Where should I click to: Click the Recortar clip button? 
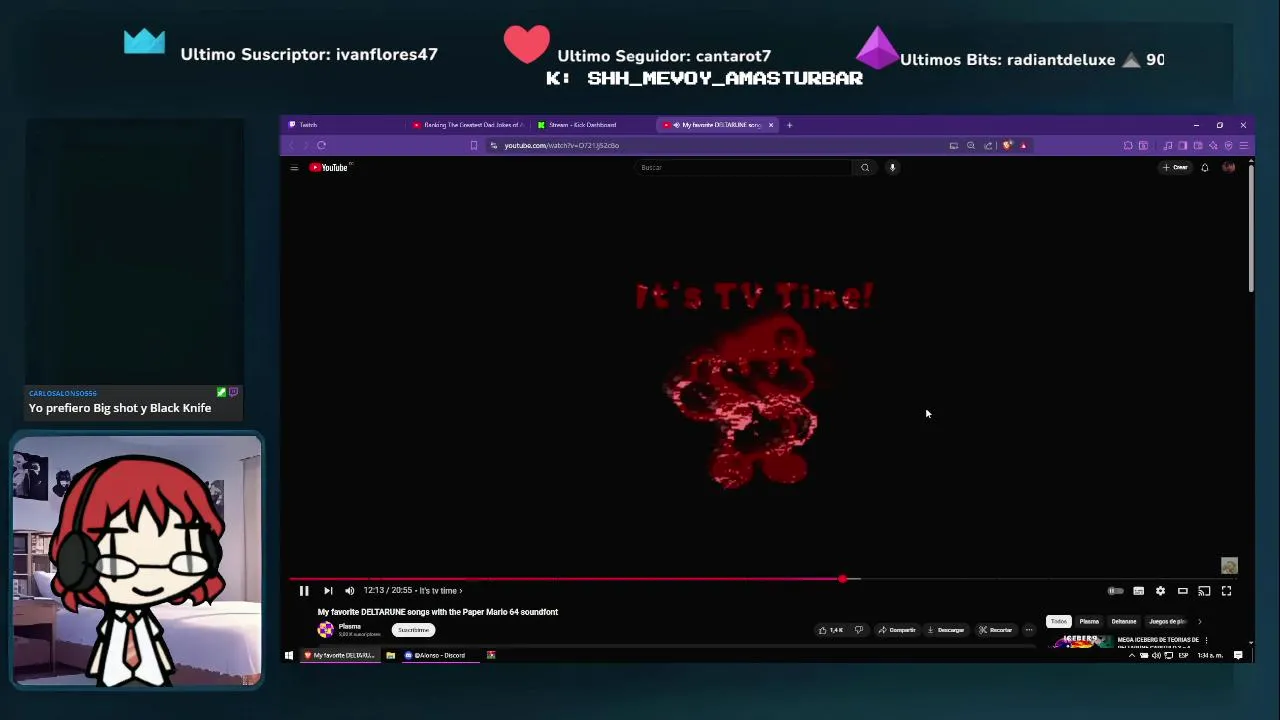click(x=995, y=630)
